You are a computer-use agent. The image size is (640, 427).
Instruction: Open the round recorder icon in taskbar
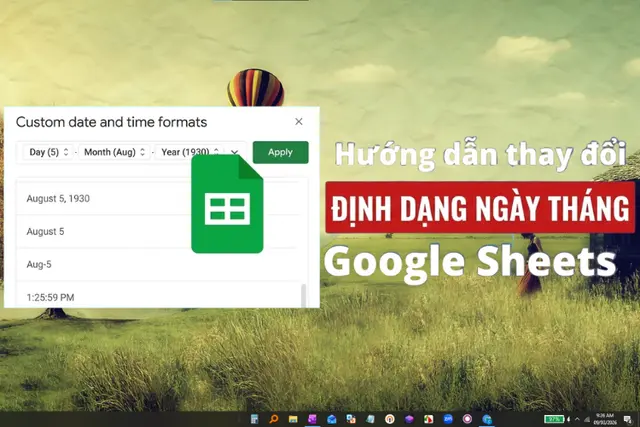(467, 419)
